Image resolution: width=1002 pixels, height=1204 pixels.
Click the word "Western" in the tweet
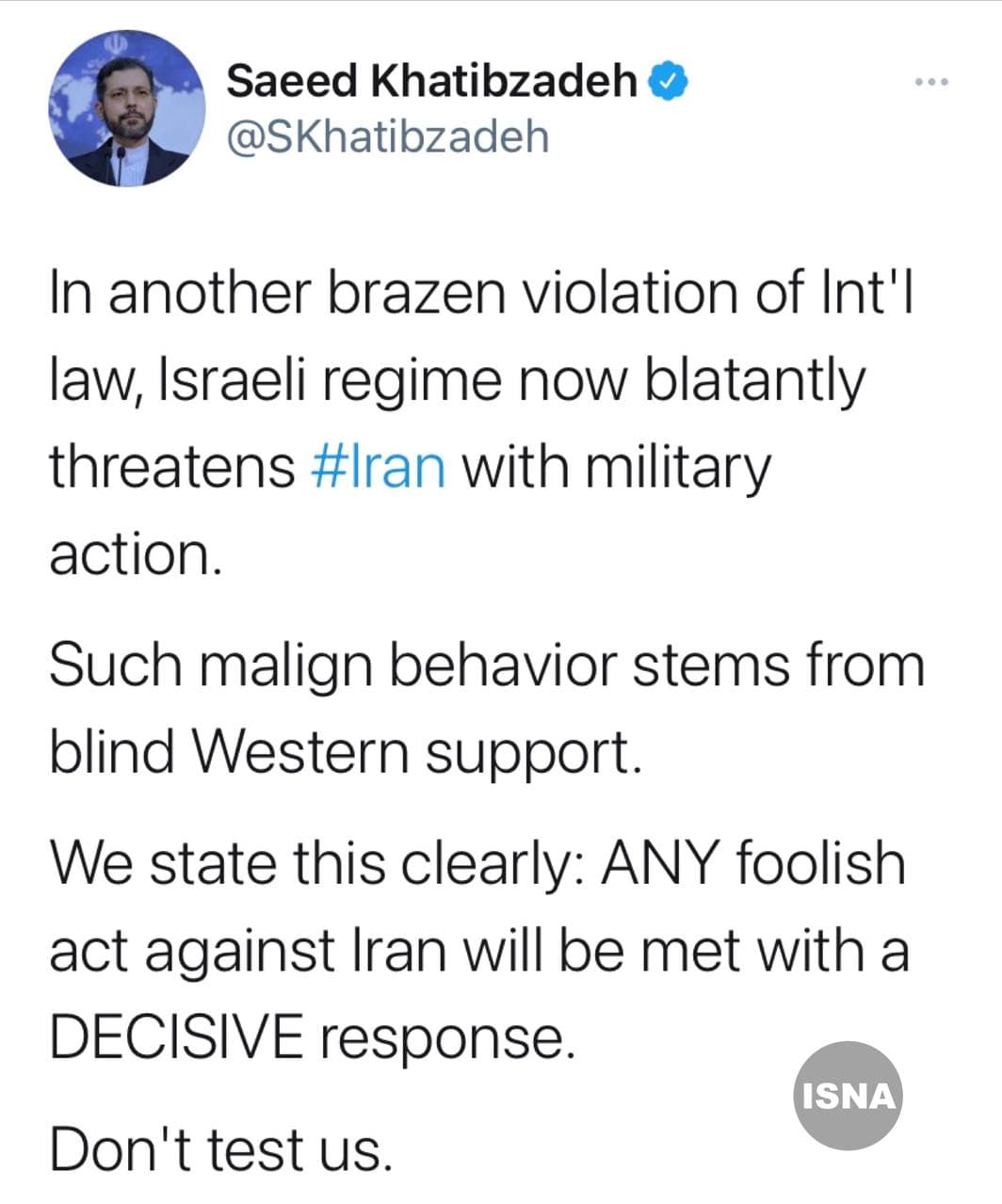tap(303, 753)
